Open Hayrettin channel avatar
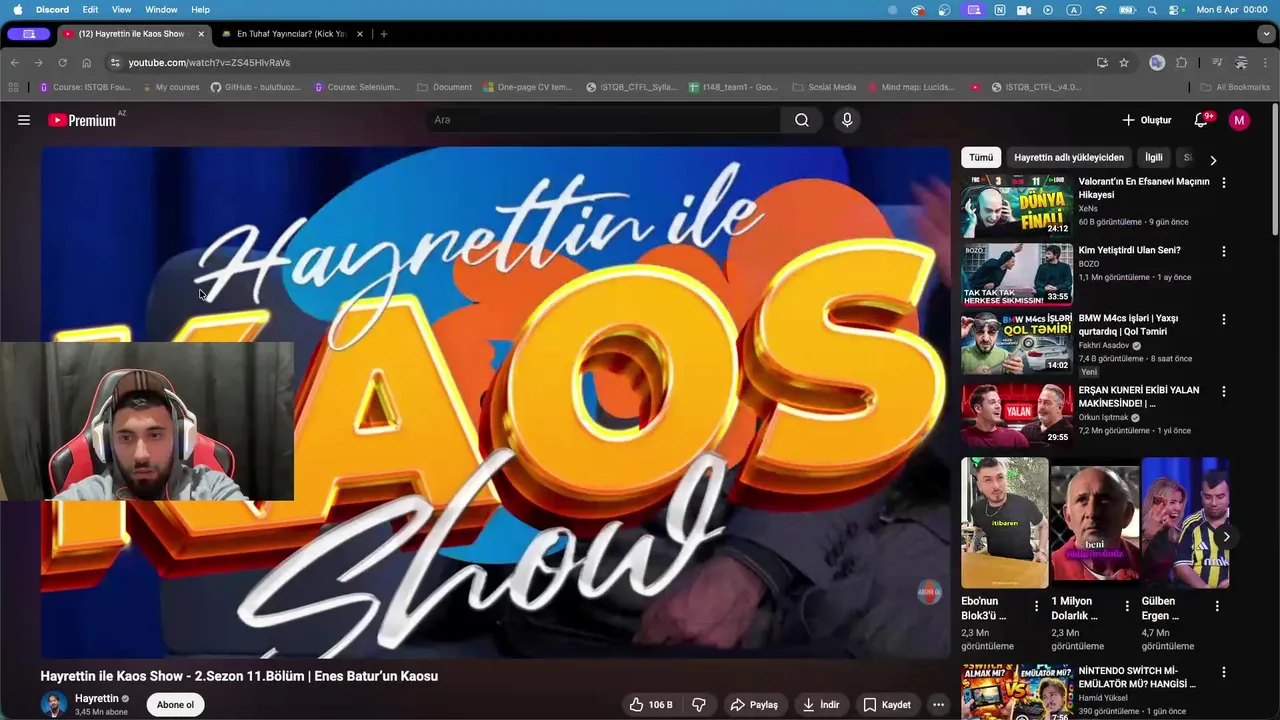 tap(54, 704)
